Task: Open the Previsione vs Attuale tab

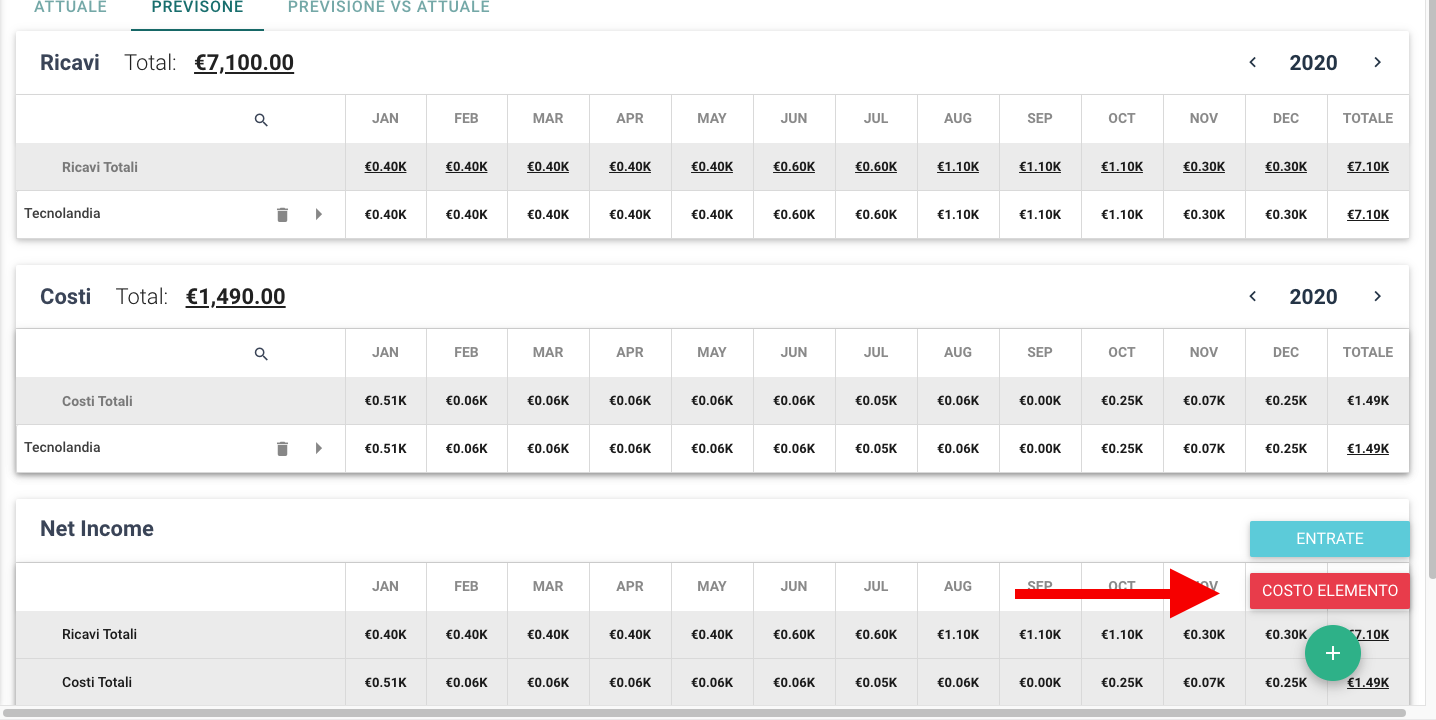Action: pos(388,8)
